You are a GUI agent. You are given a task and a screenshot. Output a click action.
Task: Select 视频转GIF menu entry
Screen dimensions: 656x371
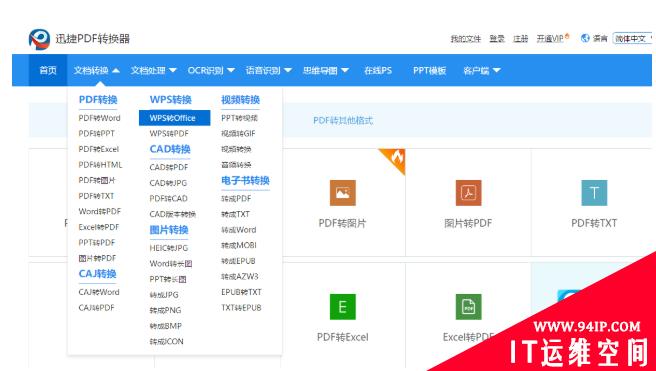point(238,133)
